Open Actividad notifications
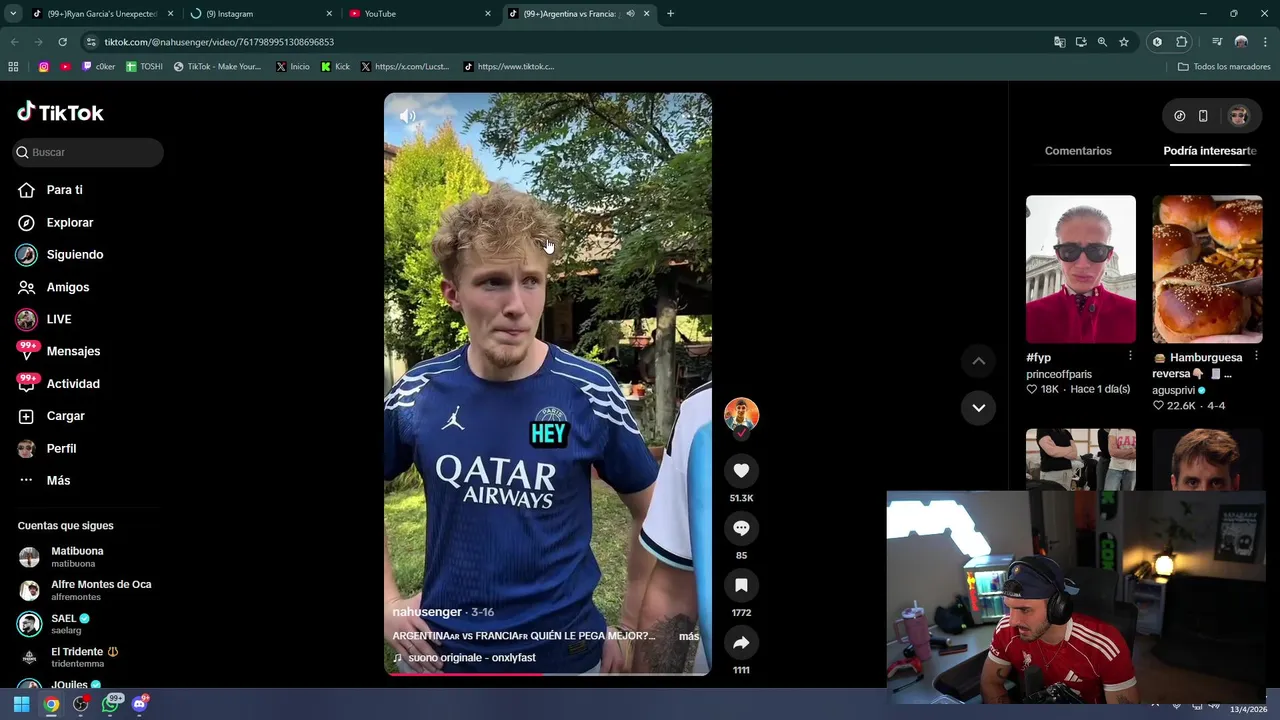Image resolution: width=1280 pixels, height=720 pixels. (x=72, y=384)
